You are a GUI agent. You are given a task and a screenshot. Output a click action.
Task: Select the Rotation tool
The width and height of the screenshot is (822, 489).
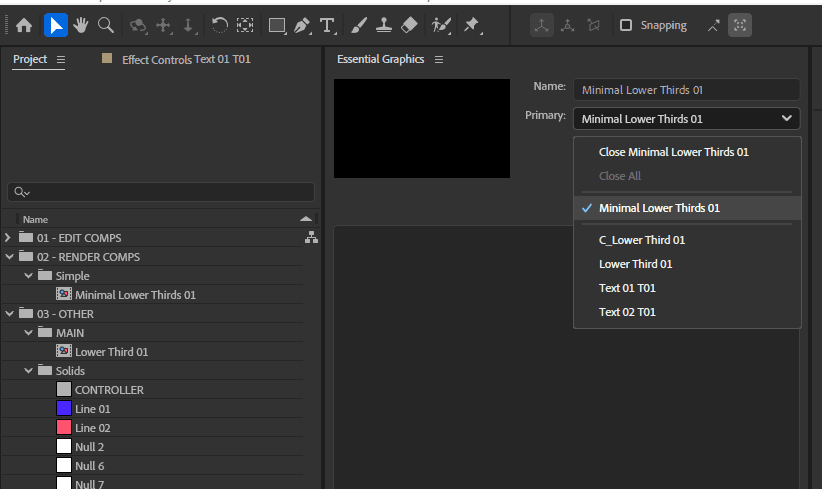[x=219, y=25]
